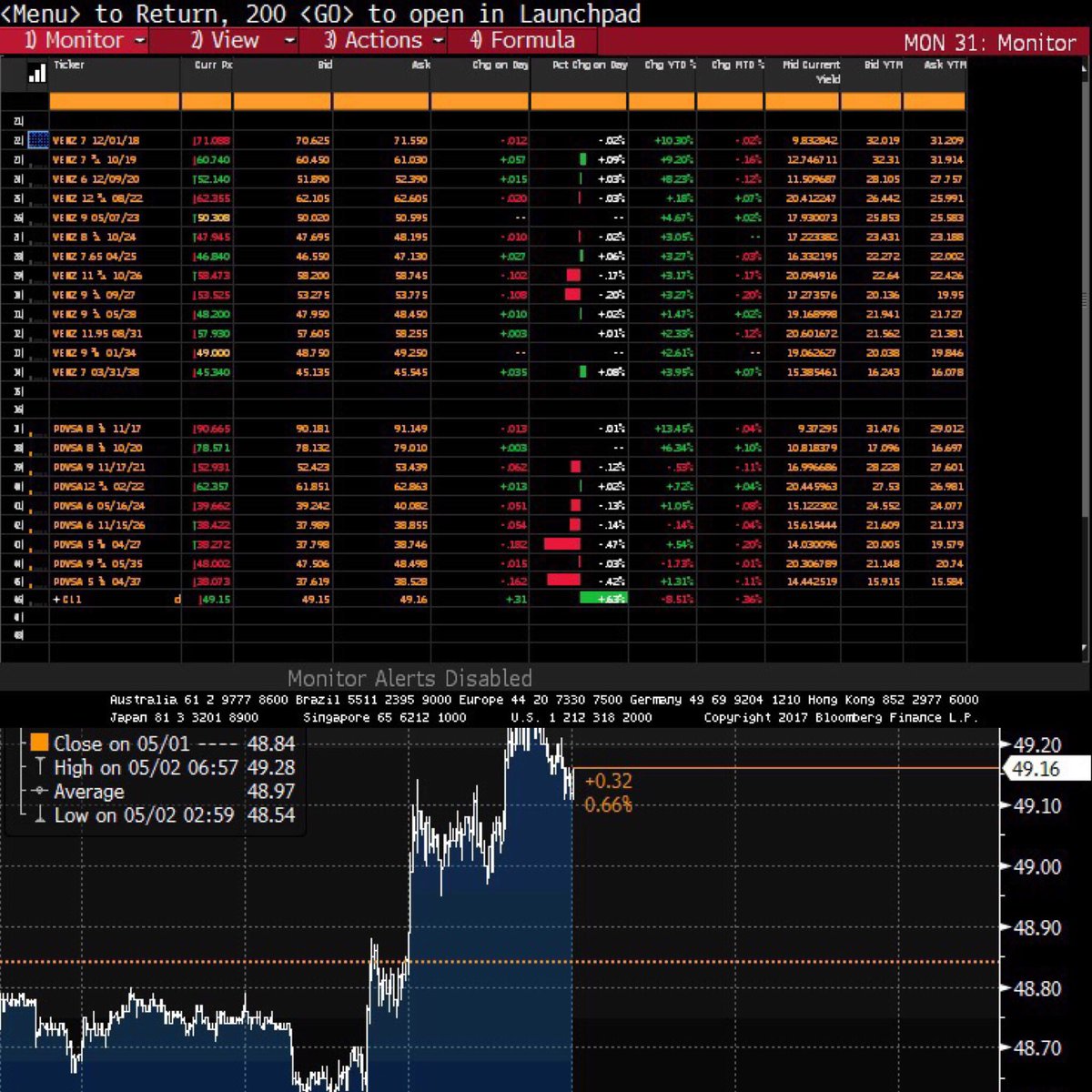This screenshot has width=1092, height=1092.
Task: Open the 4) Formula tab
Action: point(522,40)
